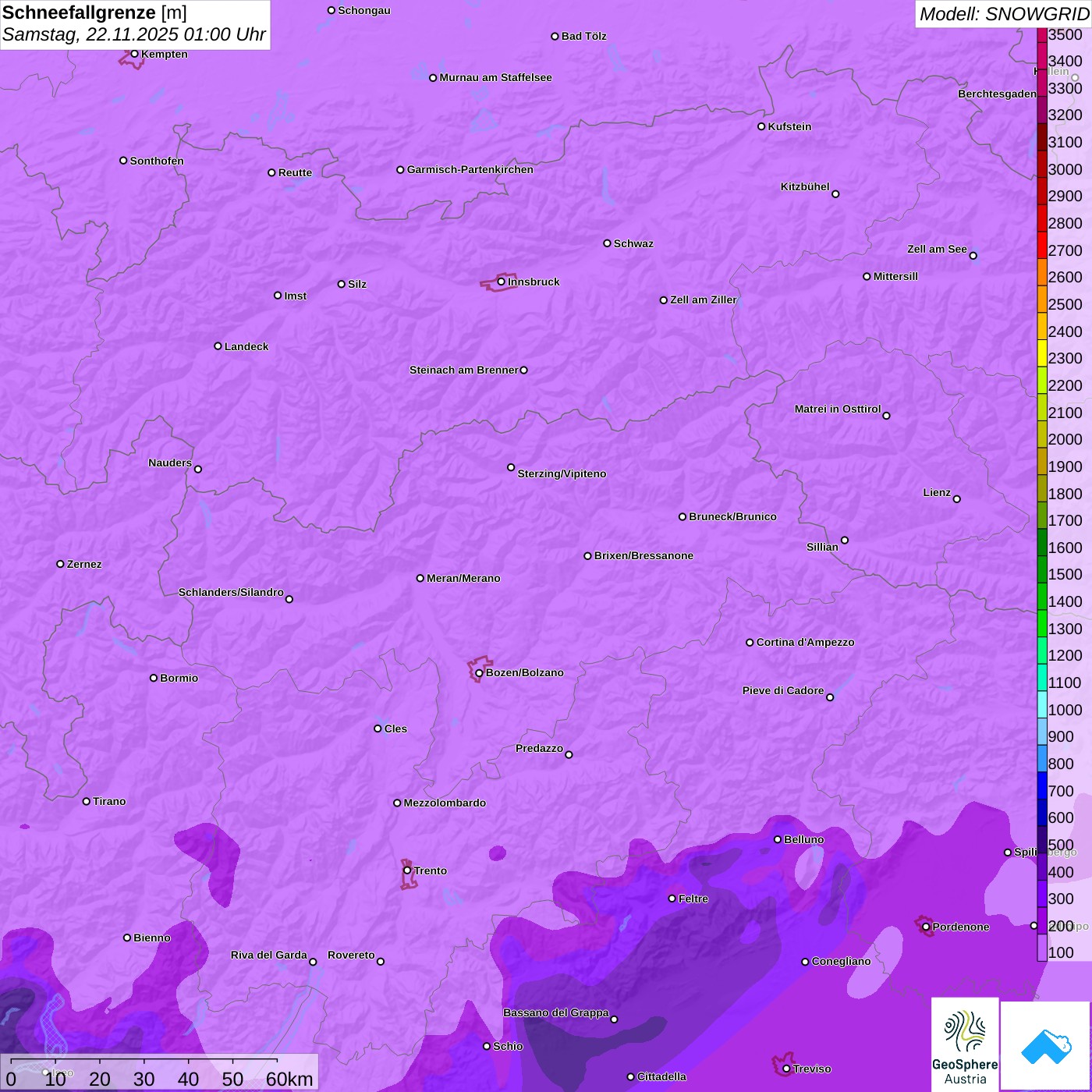Click the Mittersill label
The height and width of the screenshot is (1092, 1092).
click(896, 276)
